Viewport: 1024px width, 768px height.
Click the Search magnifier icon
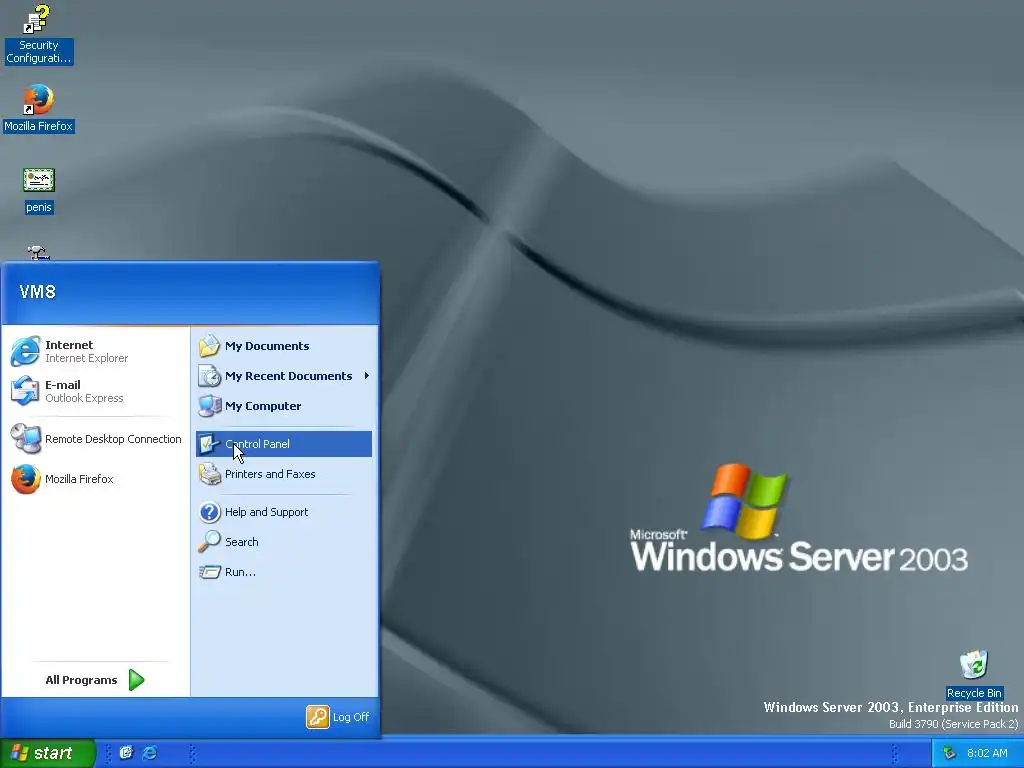[210, 541]
